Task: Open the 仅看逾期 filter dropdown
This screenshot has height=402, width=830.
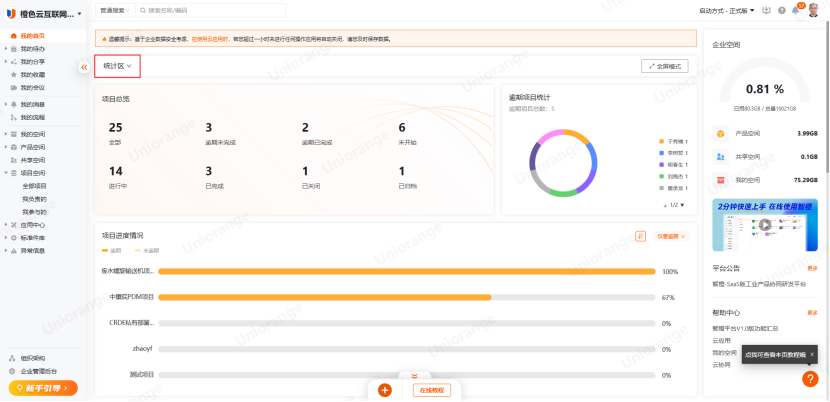Action: [x=671, y=236]
